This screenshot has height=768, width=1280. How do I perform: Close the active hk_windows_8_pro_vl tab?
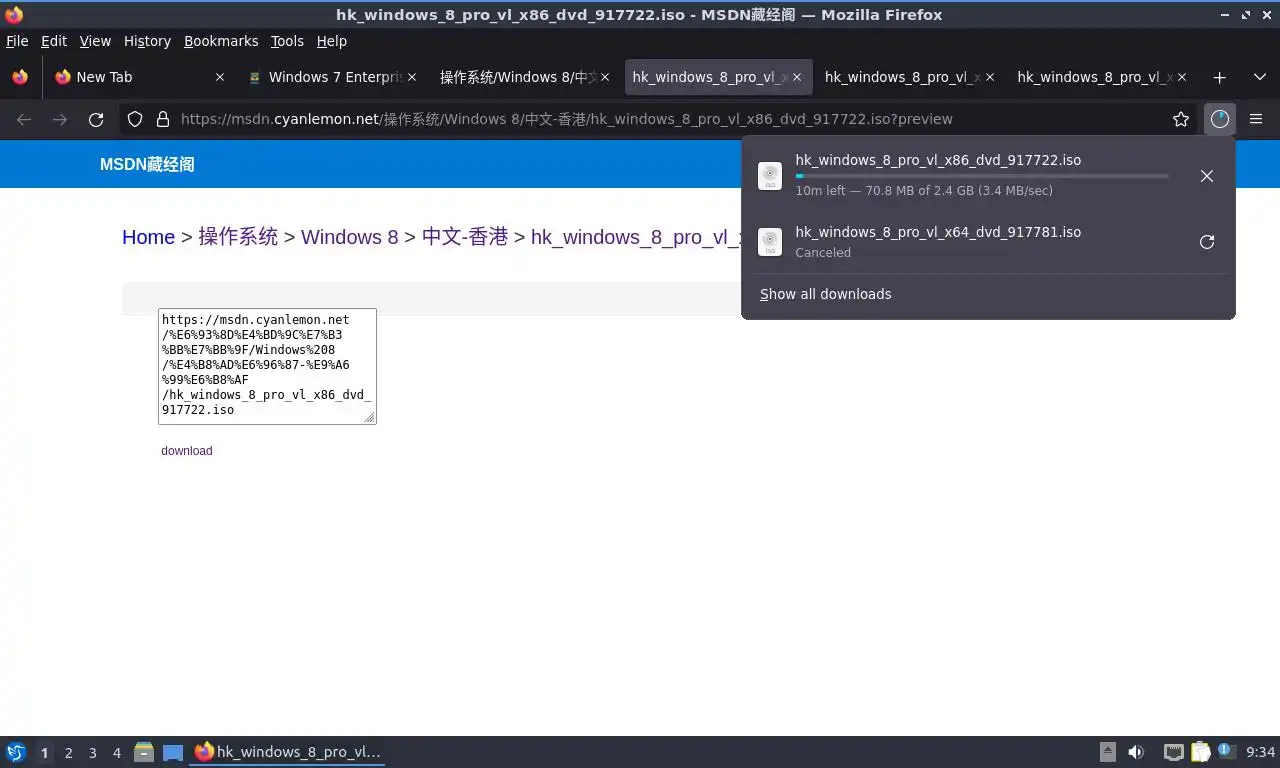[x=796, y=77]
